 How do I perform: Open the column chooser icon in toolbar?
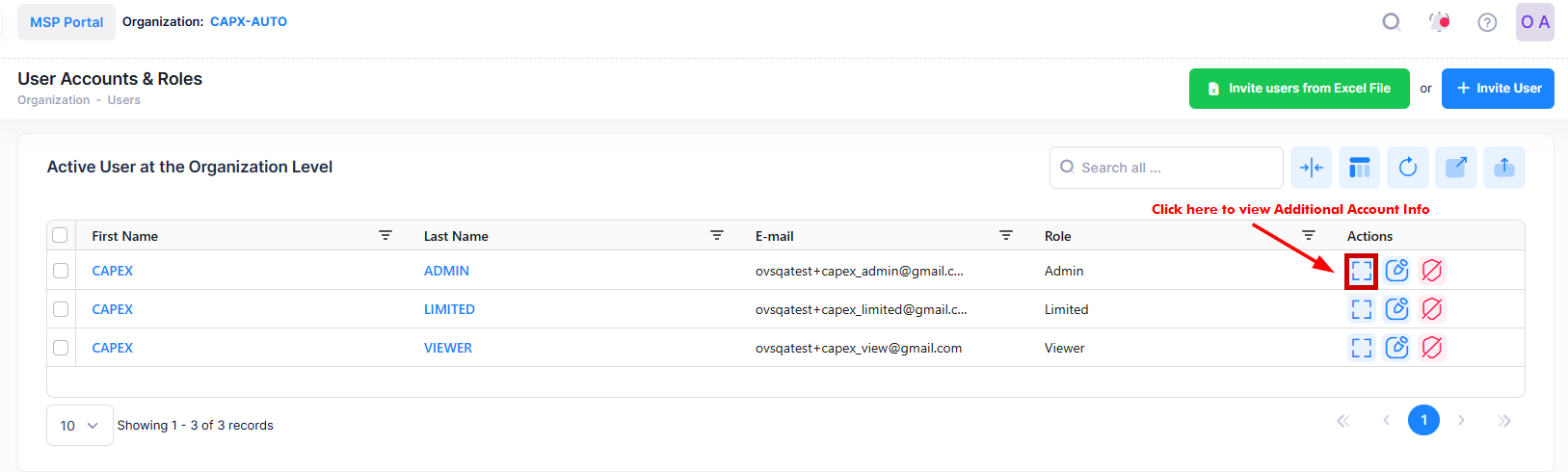(x=1359, y=168)
